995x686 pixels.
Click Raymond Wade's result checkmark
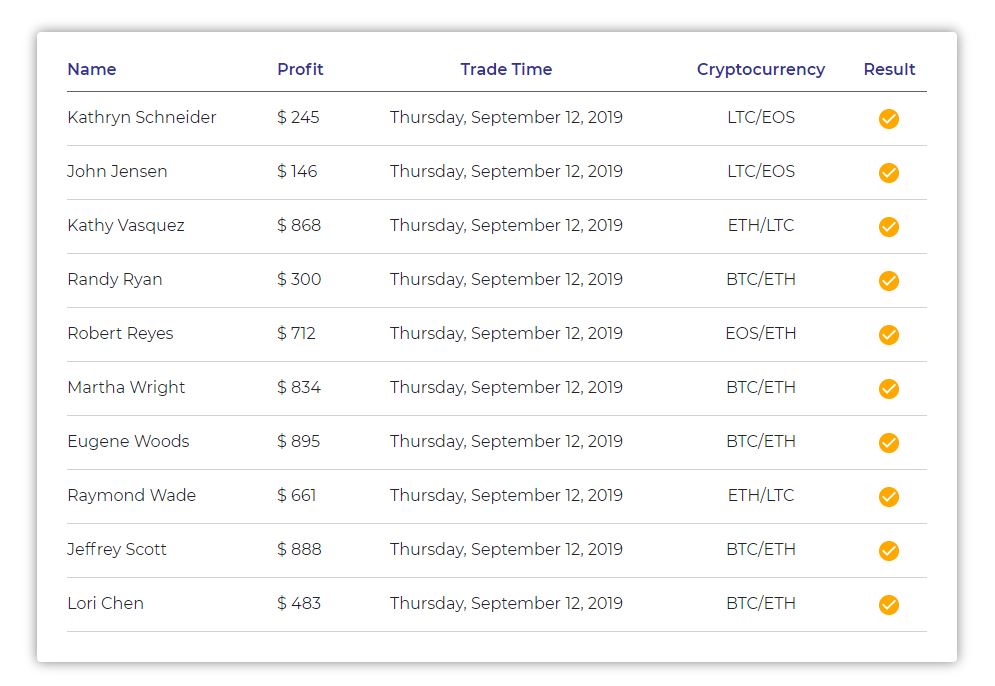tap(888, 496)
